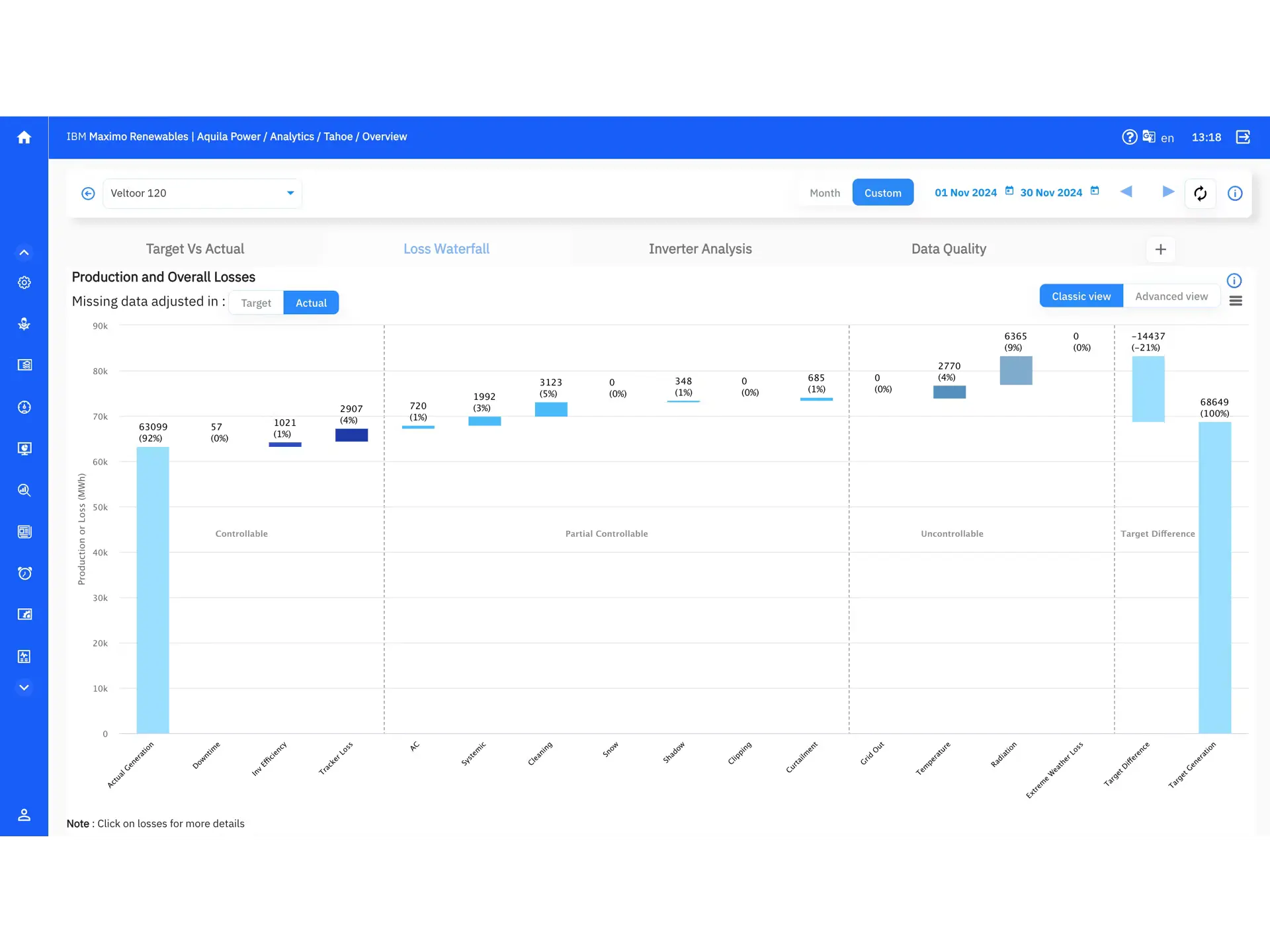Open the chart hamburger menu icon
1270x952 pixels.
click(x=1235, y=301)
